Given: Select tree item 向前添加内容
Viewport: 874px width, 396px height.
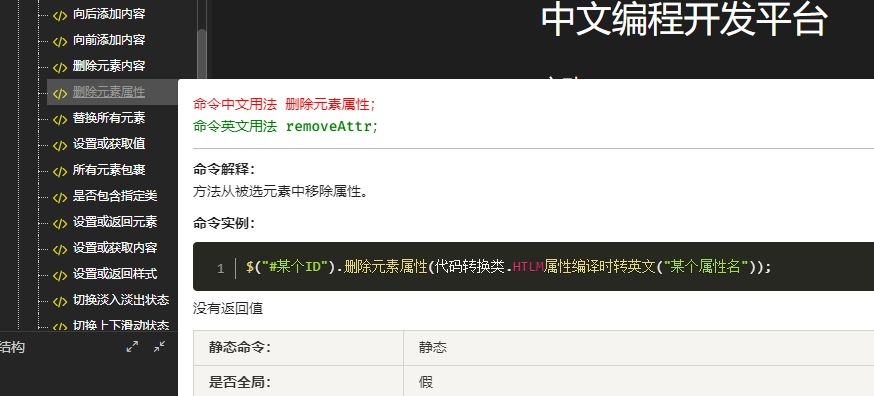Looking at the screenshot, I should click(109, 40).
